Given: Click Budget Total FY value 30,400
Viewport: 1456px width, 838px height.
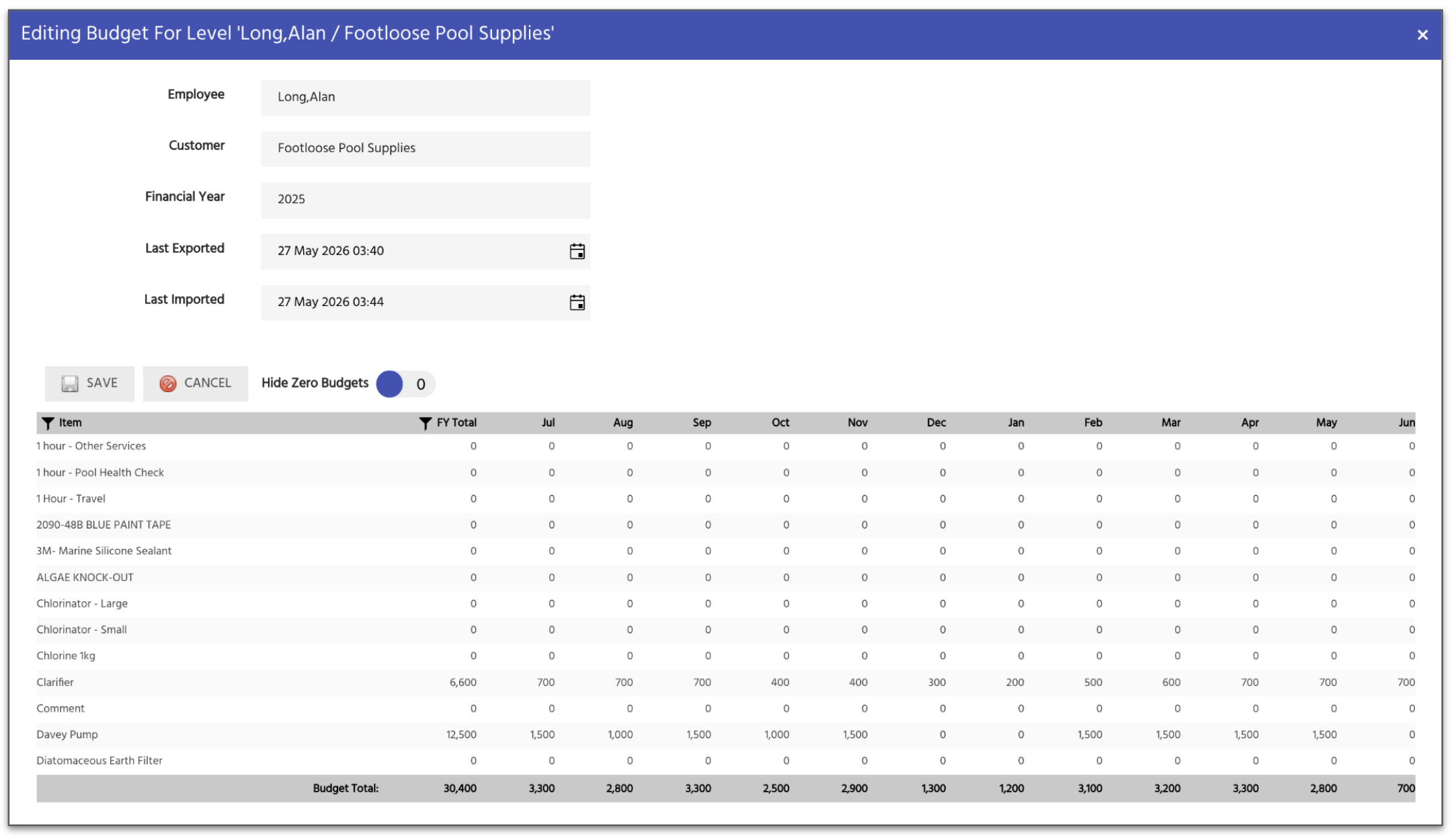Looking at the screenshot, I should click(x=460, y=789).
